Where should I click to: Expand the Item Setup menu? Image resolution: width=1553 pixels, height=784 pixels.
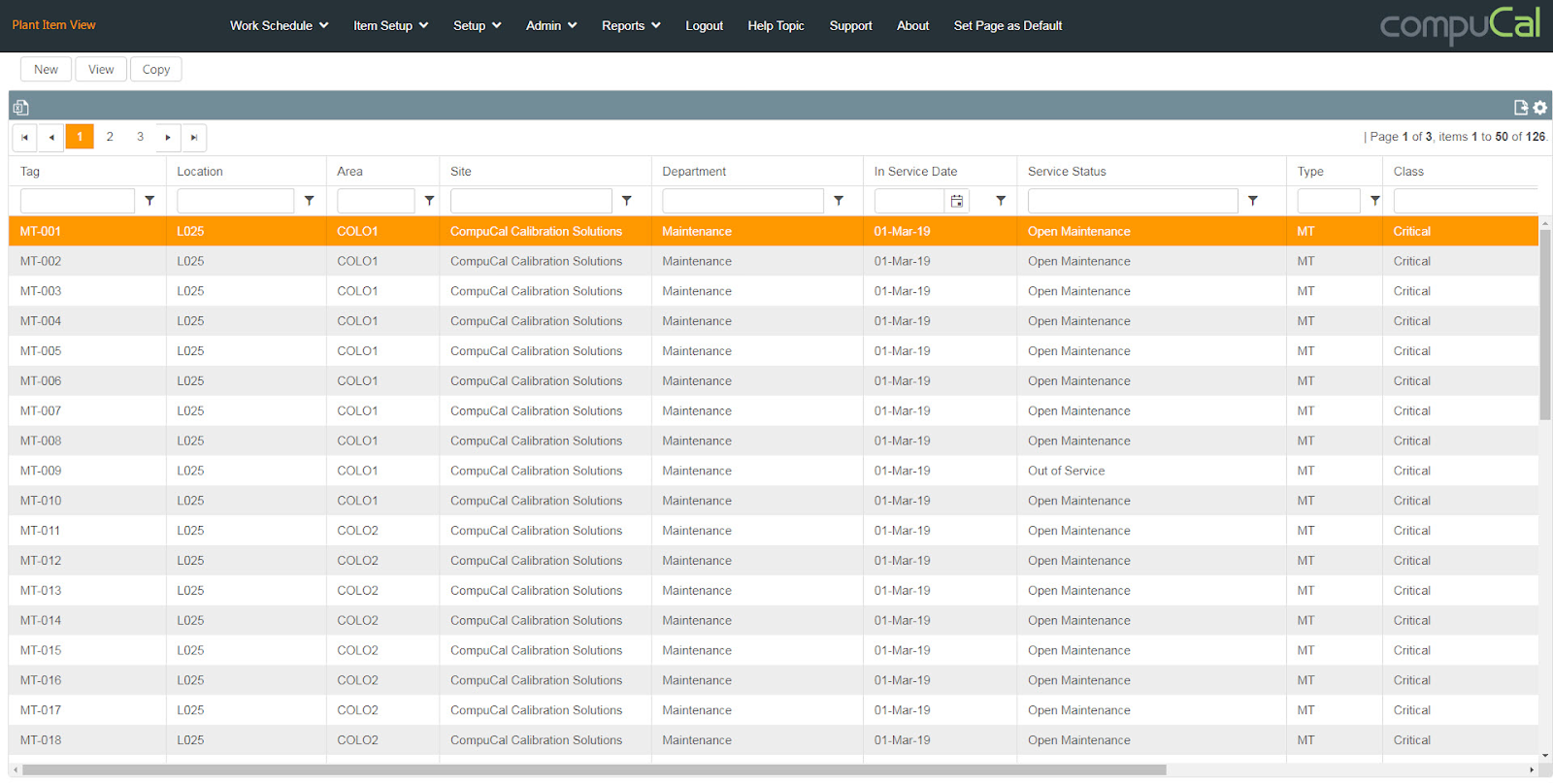(x=391, y=25)
